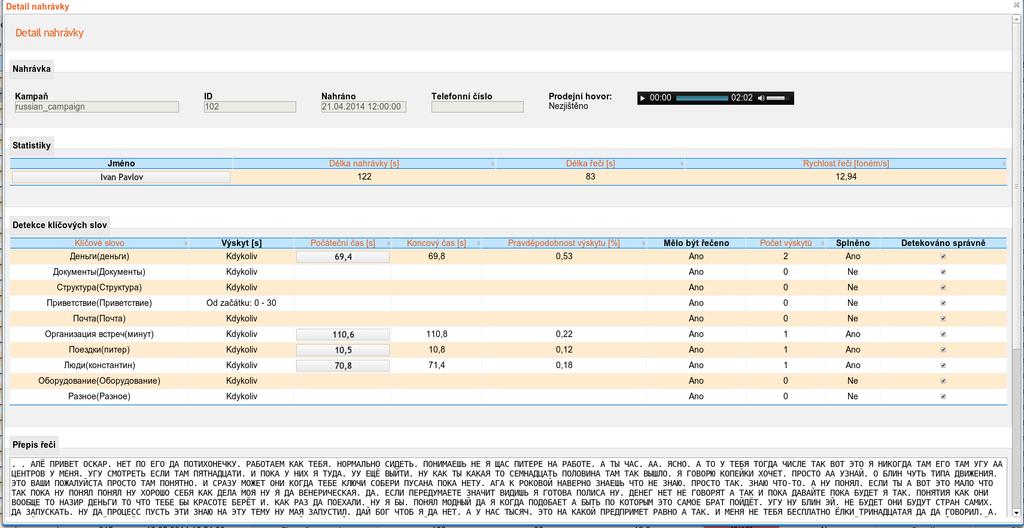Toggle Detekováno správně for Организация встреч row
Screen dimensions: 1024x528
(943, 335)
